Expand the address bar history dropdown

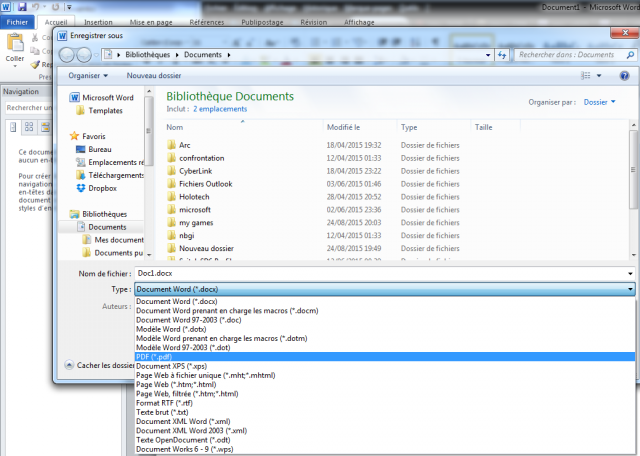[488, 55]
